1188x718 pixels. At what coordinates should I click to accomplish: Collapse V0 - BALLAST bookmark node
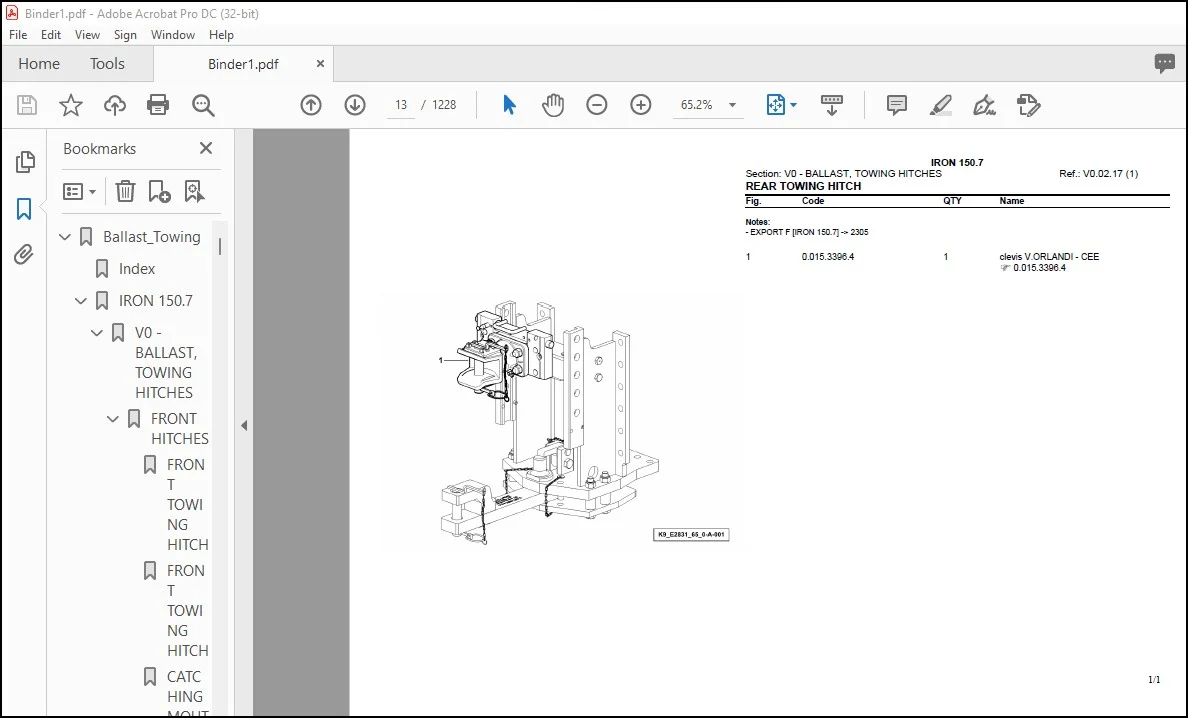[x=97, y=332]
